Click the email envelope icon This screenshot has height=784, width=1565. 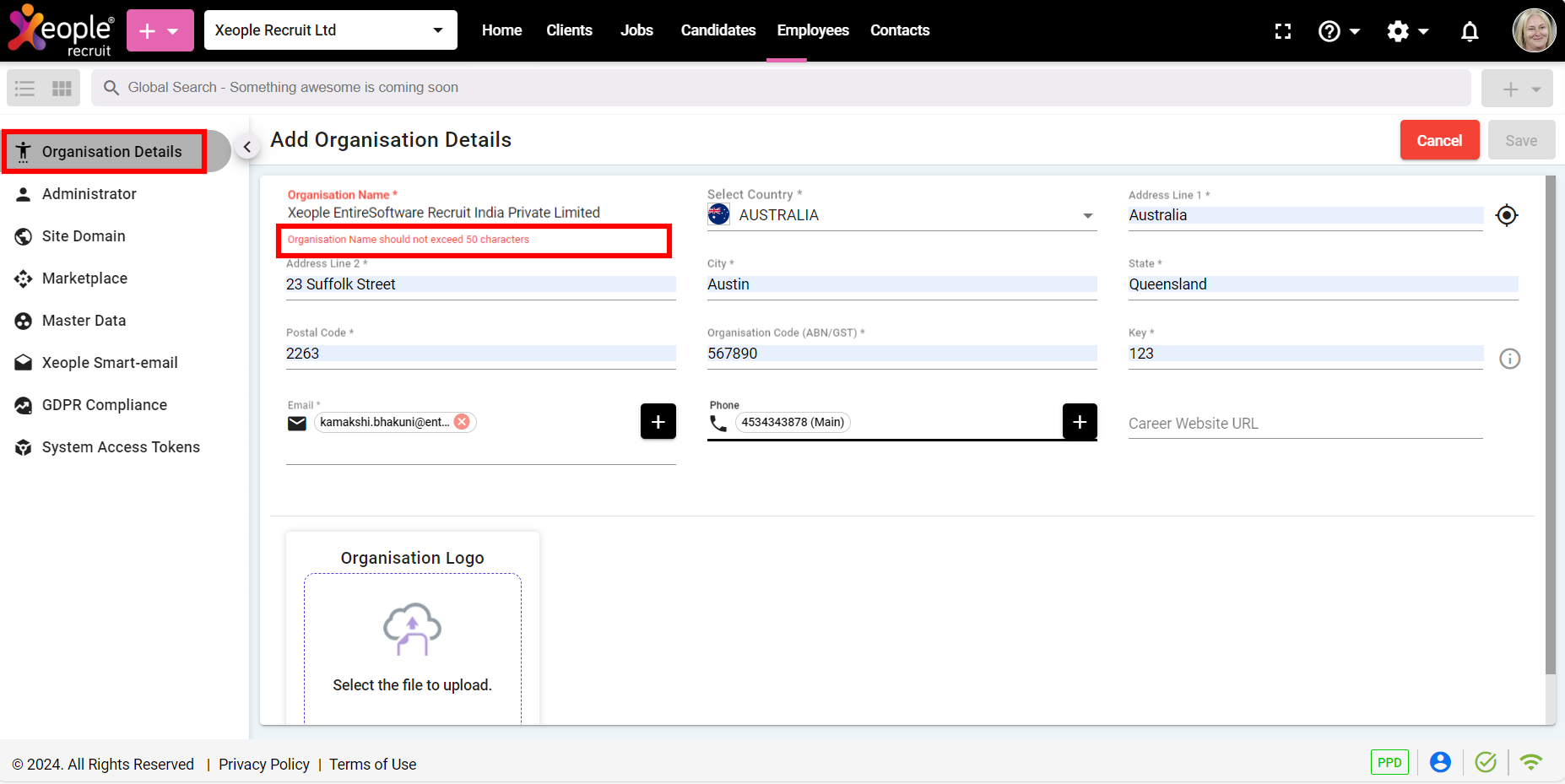[297, 423]
